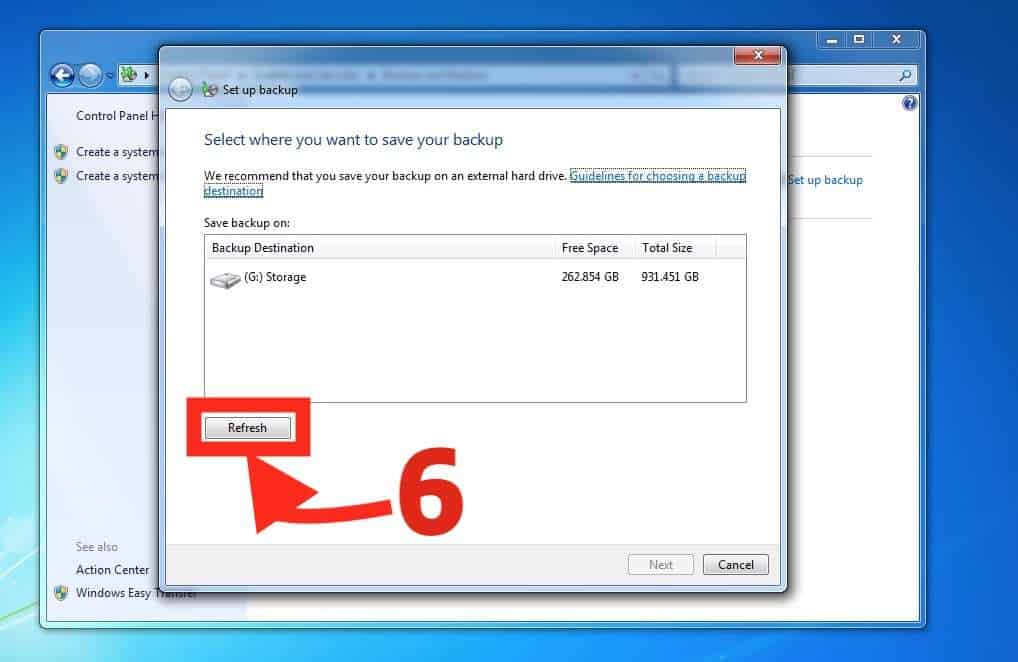Click the shield icon beside first Create a system link
This screenshot has height=662, width=1018.
tap(61, 152)
